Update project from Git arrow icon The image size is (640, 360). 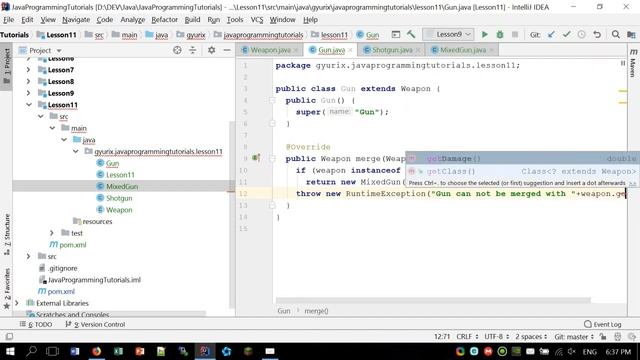pyautogui.click(x=551, y=35)
